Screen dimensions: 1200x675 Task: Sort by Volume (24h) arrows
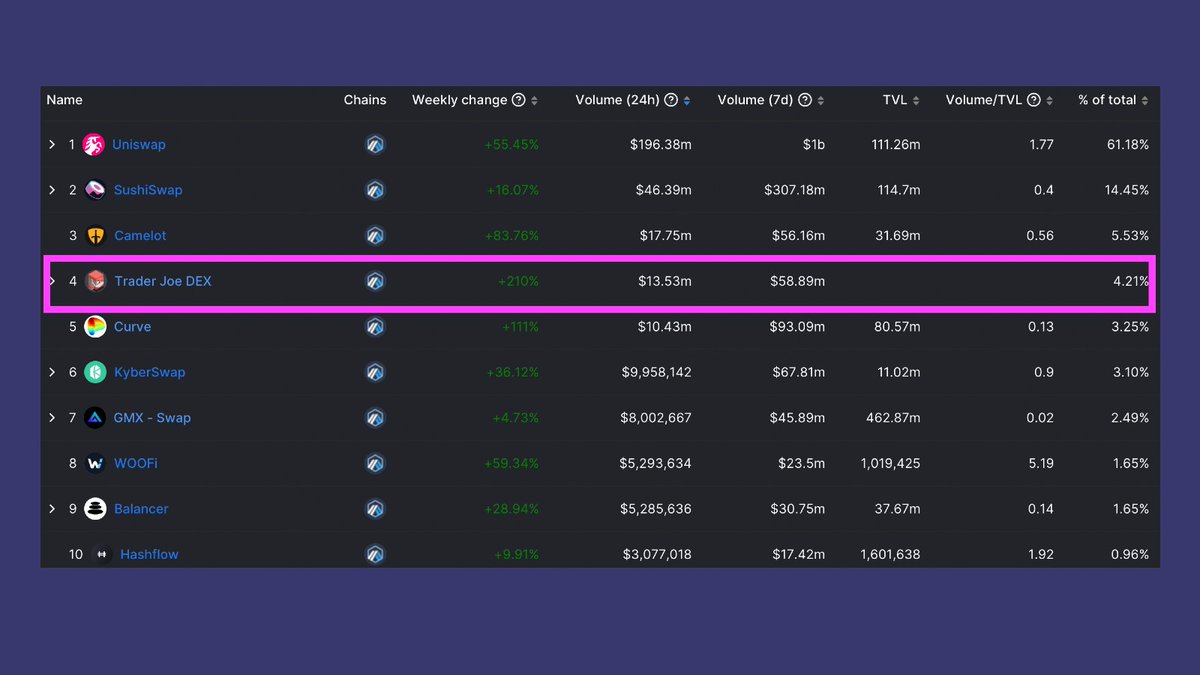[x=686, y=101]
